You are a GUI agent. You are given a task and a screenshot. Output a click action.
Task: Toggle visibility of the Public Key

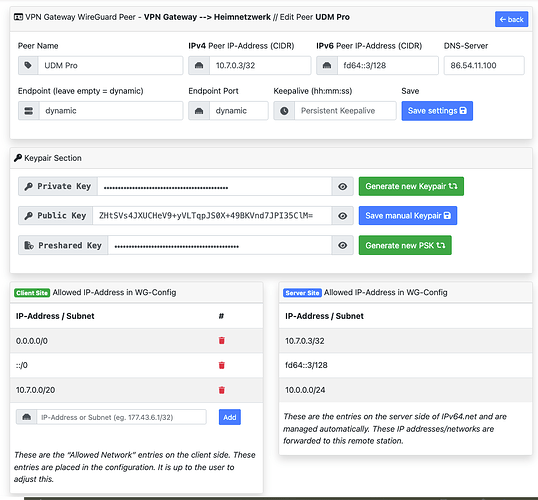point(342,216)
